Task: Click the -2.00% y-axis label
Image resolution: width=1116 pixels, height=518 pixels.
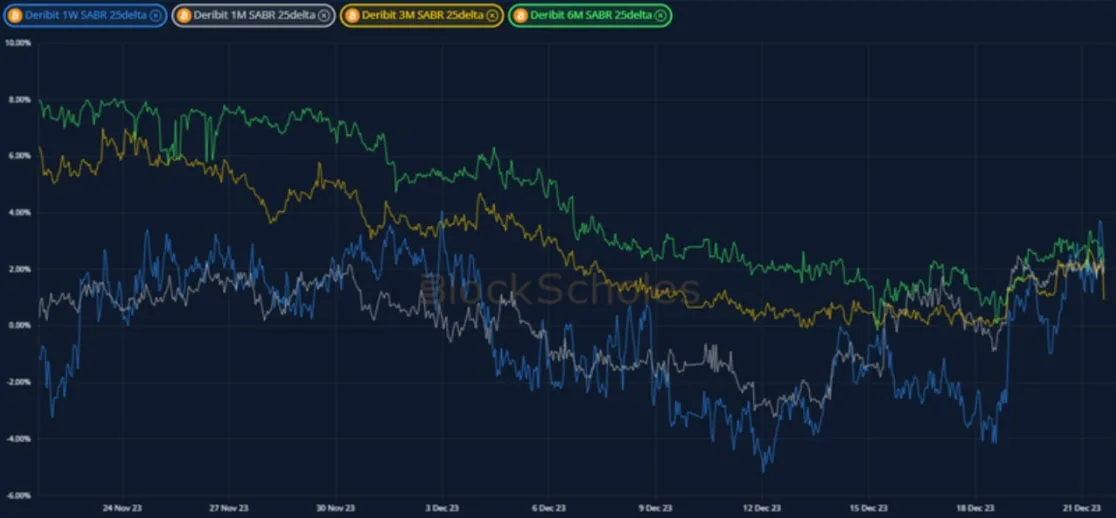Action: [19, 382]
